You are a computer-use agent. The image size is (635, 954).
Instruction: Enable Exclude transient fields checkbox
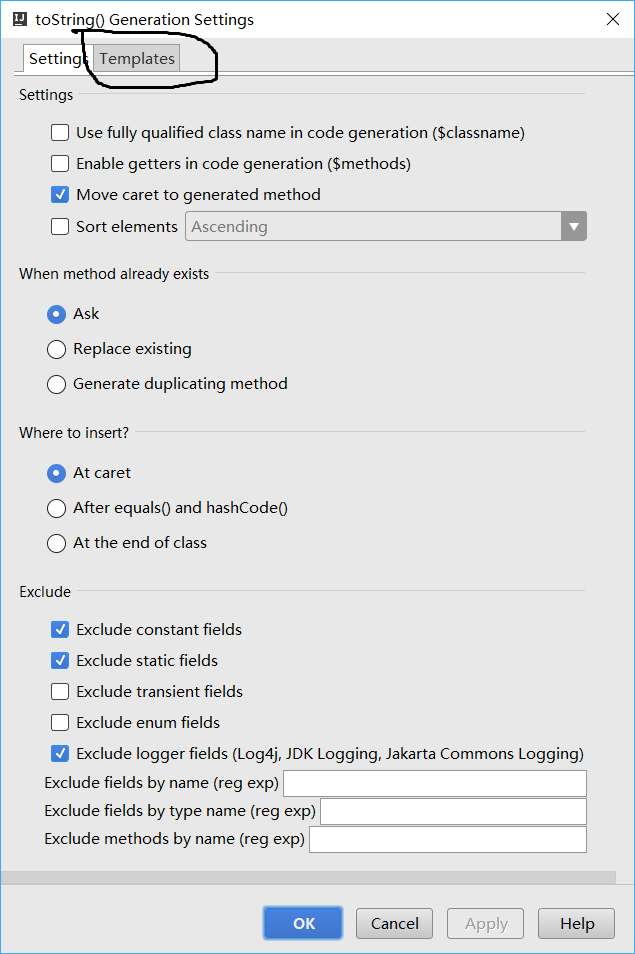60,691
